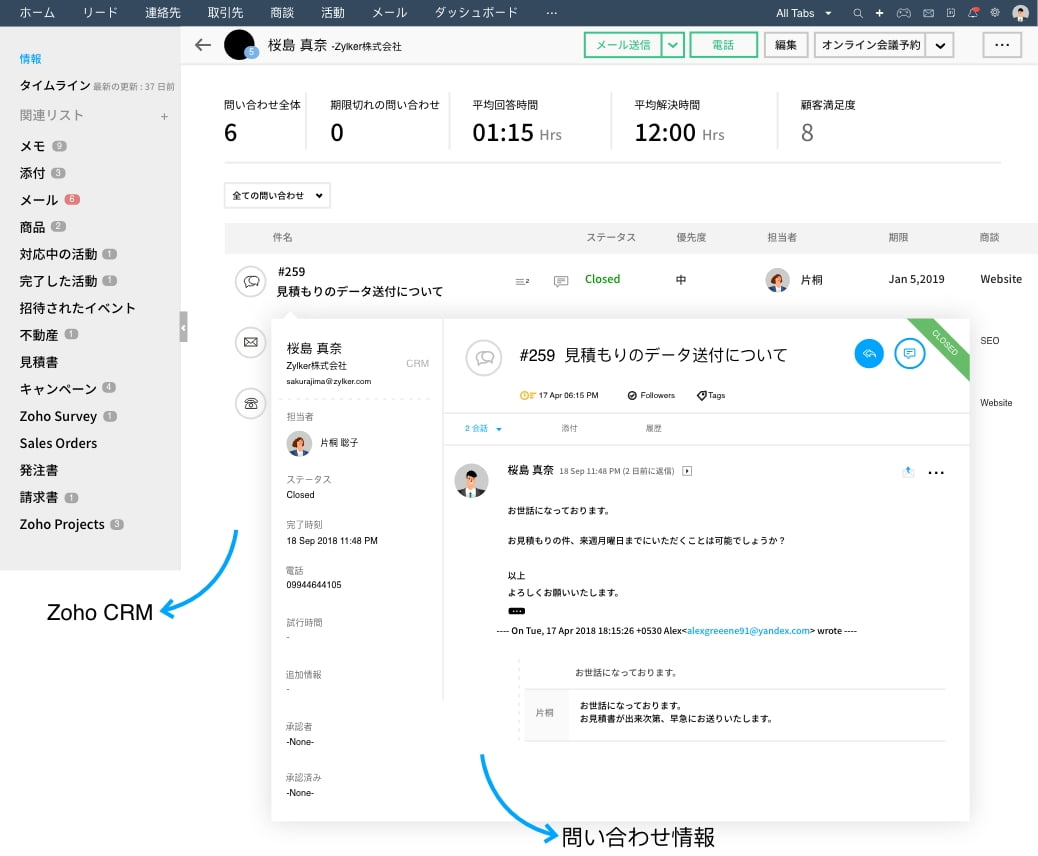
Task: Click the 見積もりのデータ送付について row subject
Action: click(359, 291)
